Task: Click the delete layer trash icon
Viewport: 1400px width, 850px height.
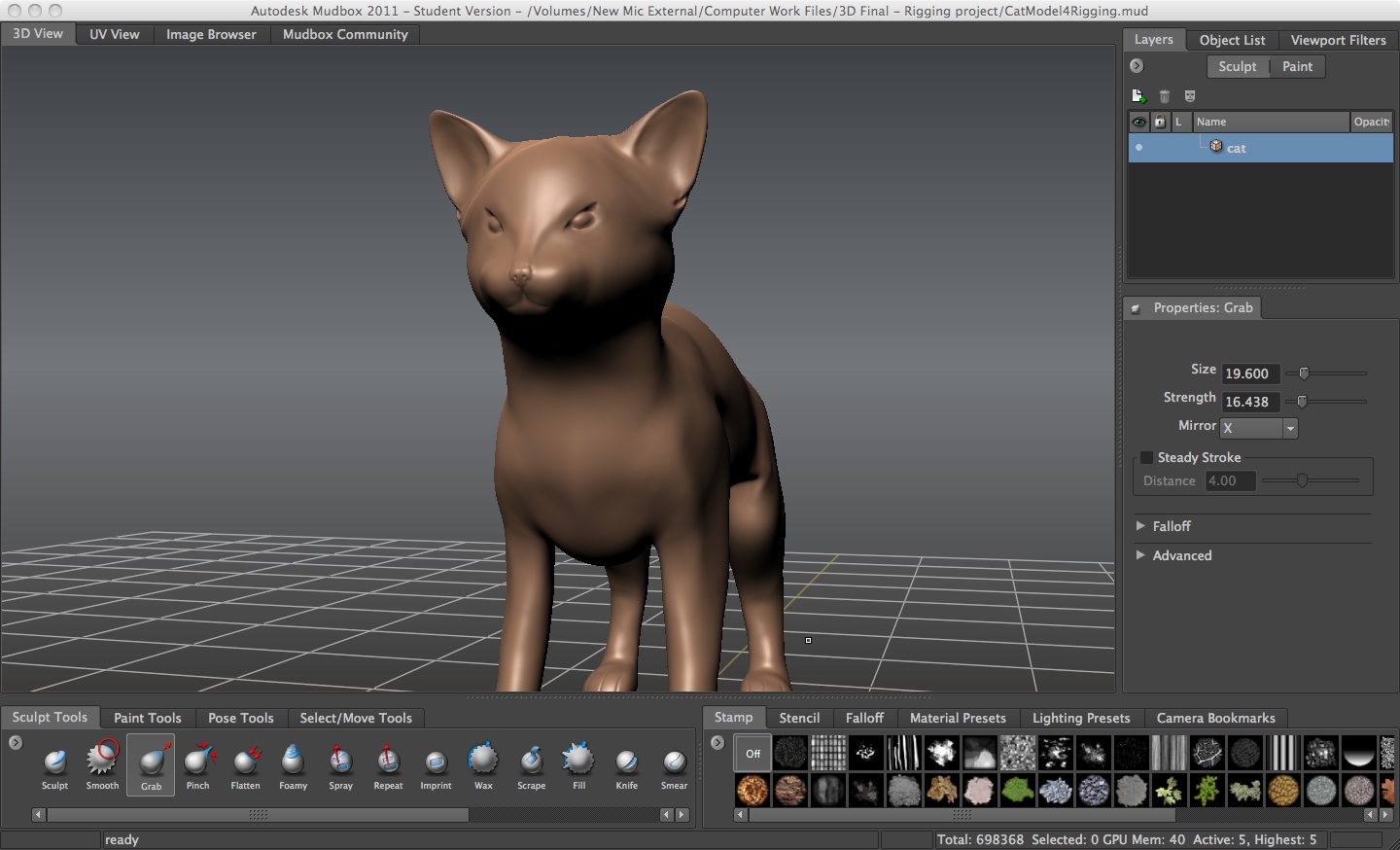Action: point(1164,95)
